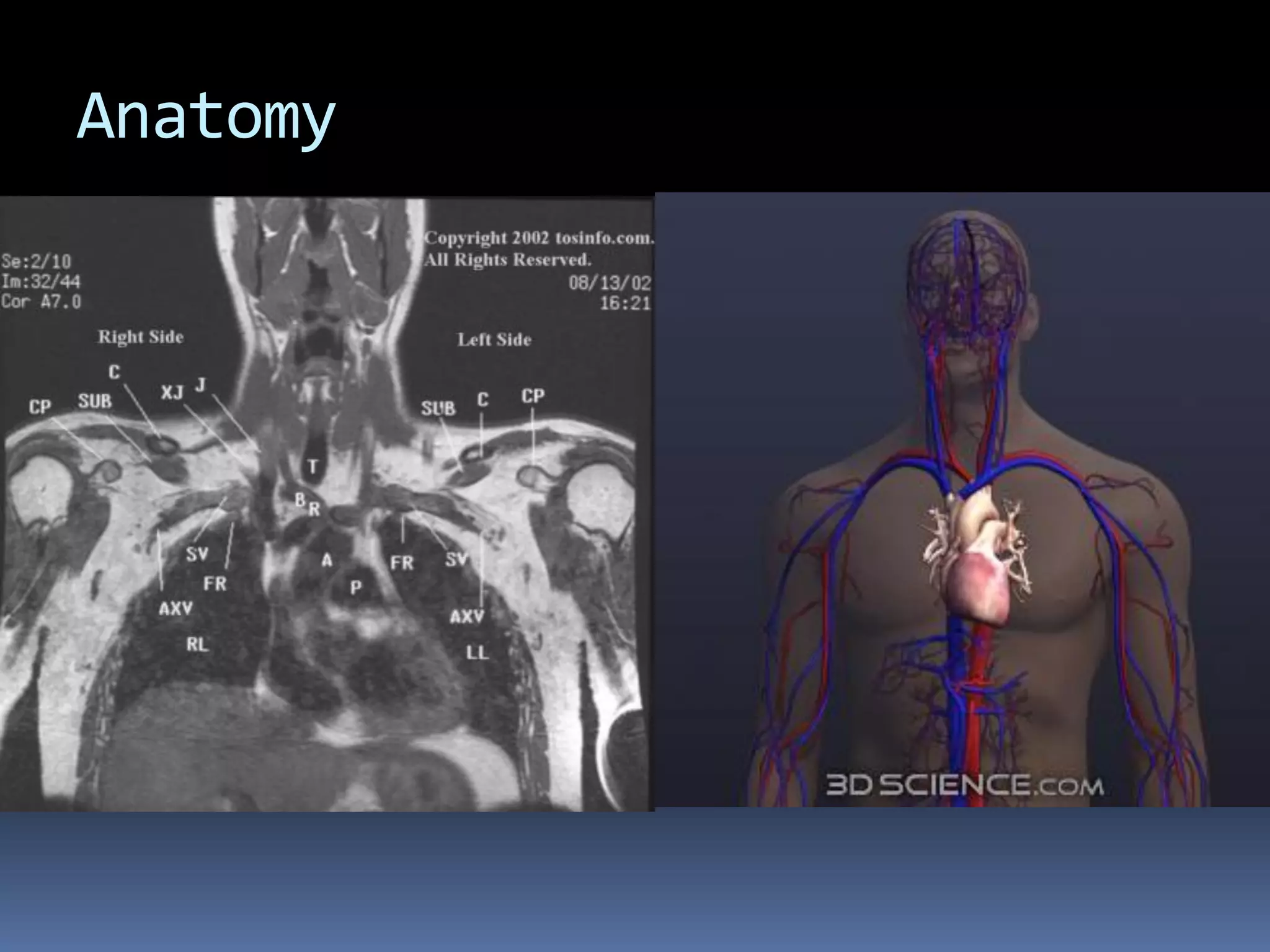
Task: Click the 'RL' right lung label
Action: [197, 645]
